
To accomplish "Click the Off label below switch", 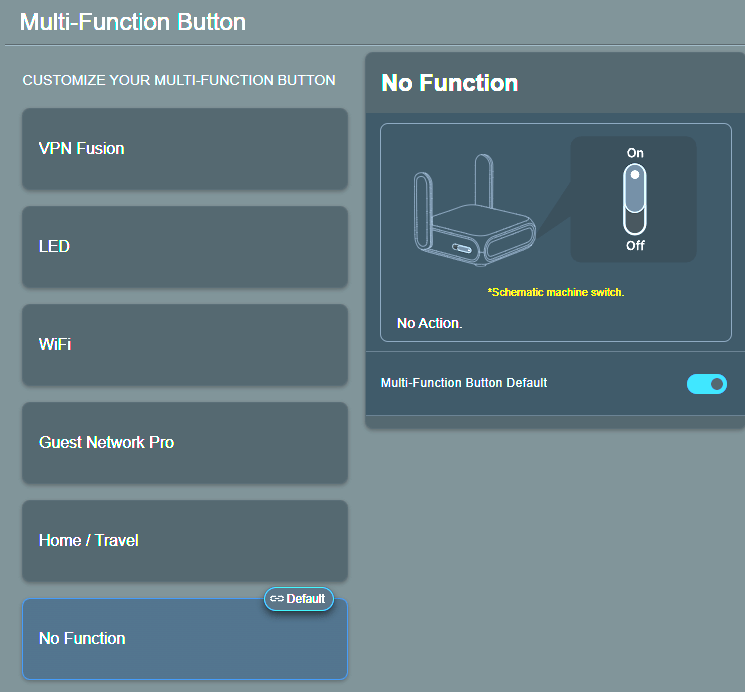I will (x=635, y=245).
